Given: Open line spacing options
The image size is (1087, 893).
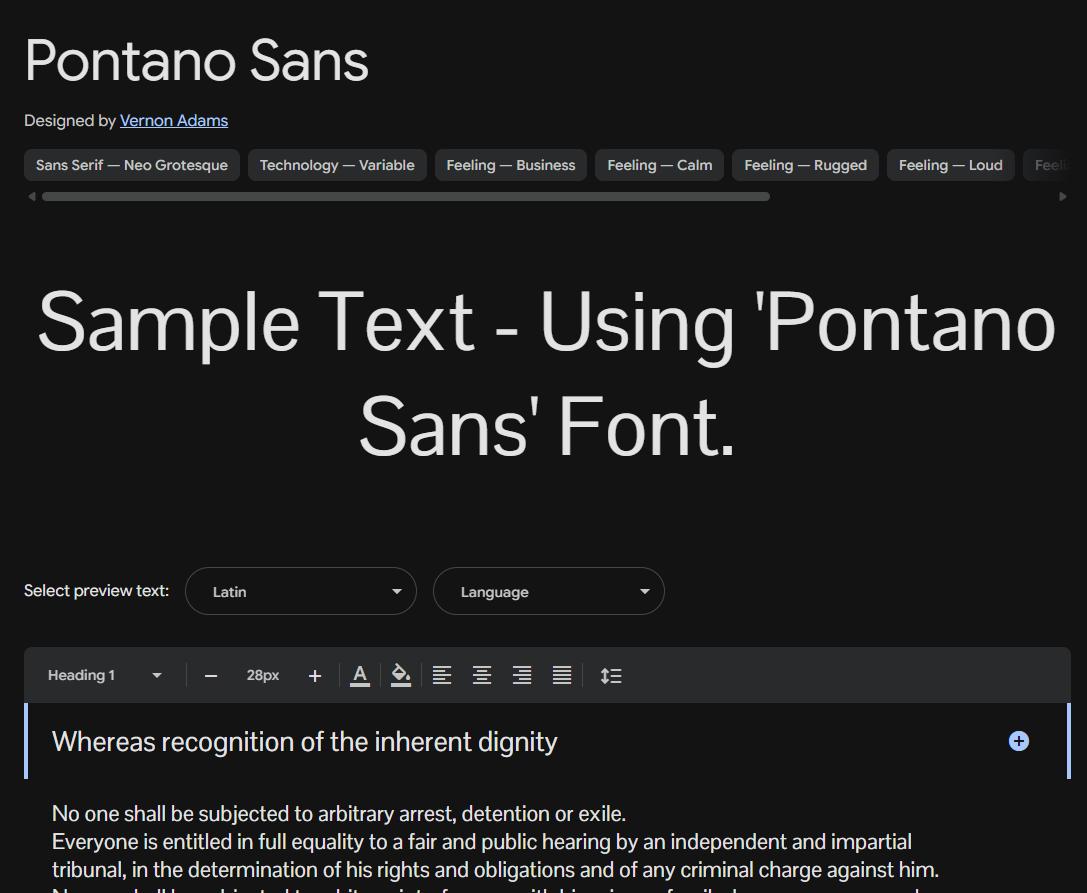Looking at the screenshot, I should point(611,675).
